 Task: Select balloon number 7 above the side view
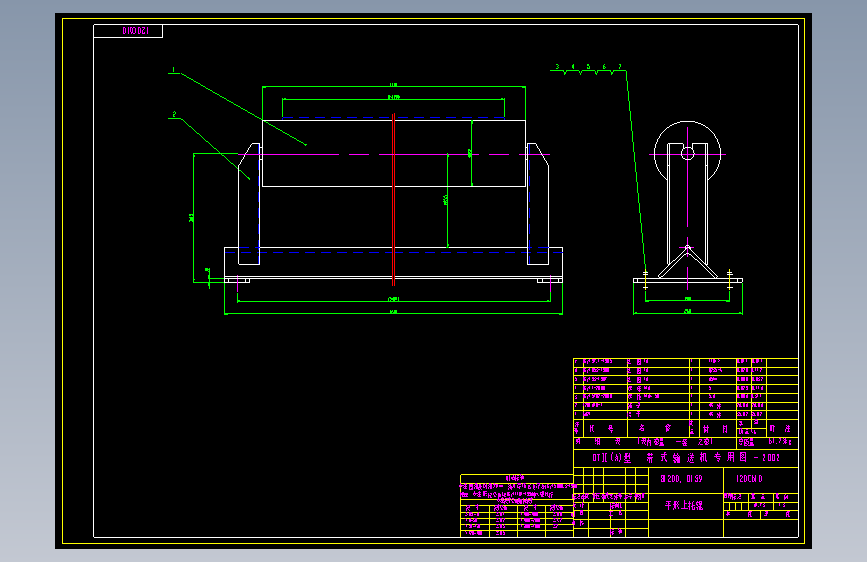(x=619, y=66)
